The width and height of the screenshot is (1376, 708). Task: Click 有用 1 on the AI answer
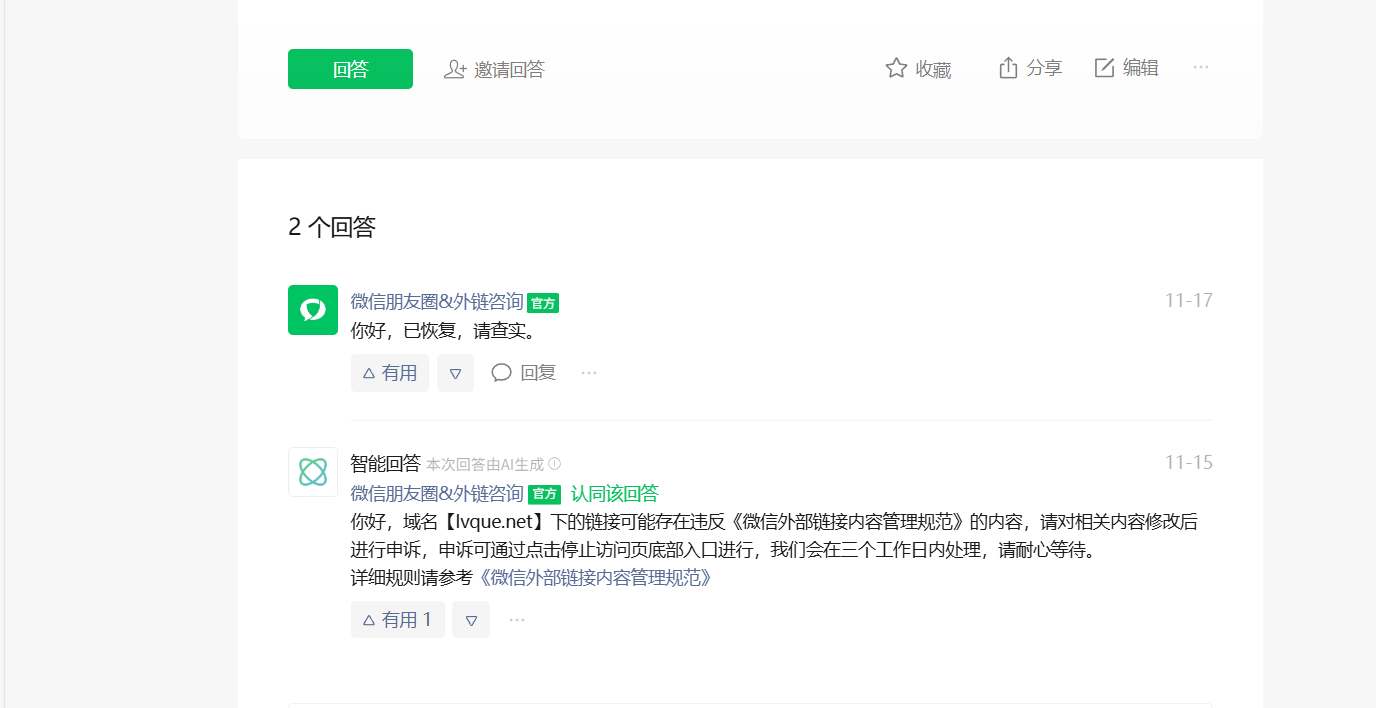[x=398, y=620]
